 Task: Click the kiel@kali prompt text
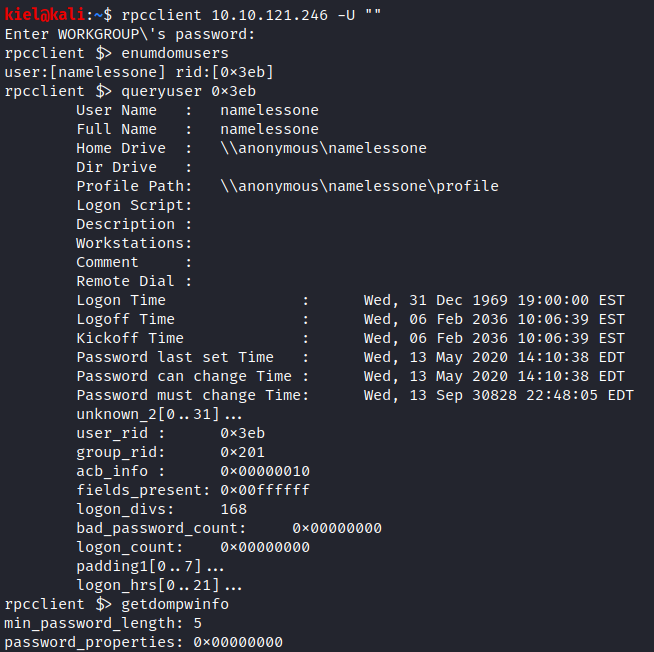45,15
